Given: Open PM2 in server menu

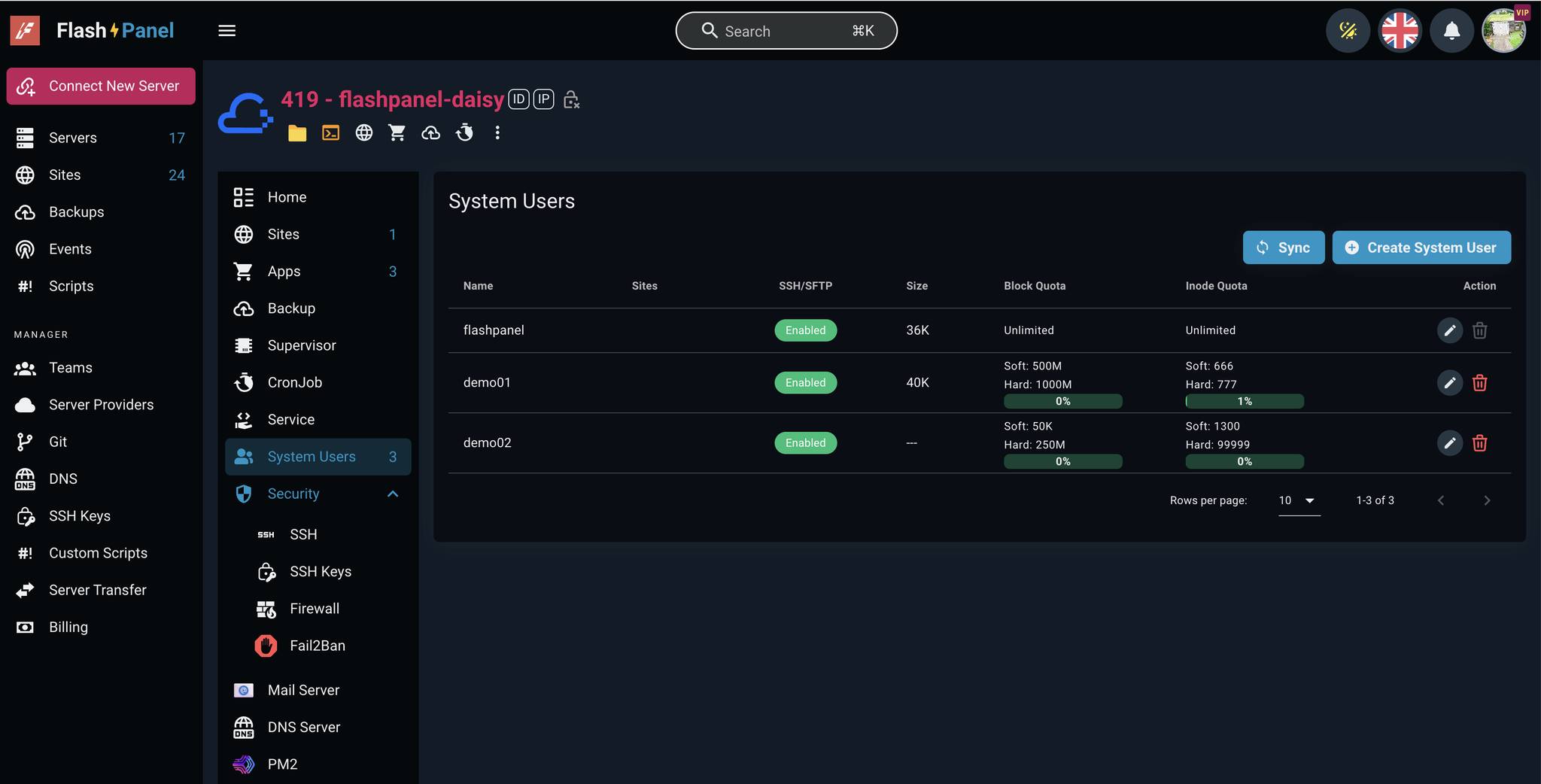Looking at the screenshot, I should pos(318,764).
